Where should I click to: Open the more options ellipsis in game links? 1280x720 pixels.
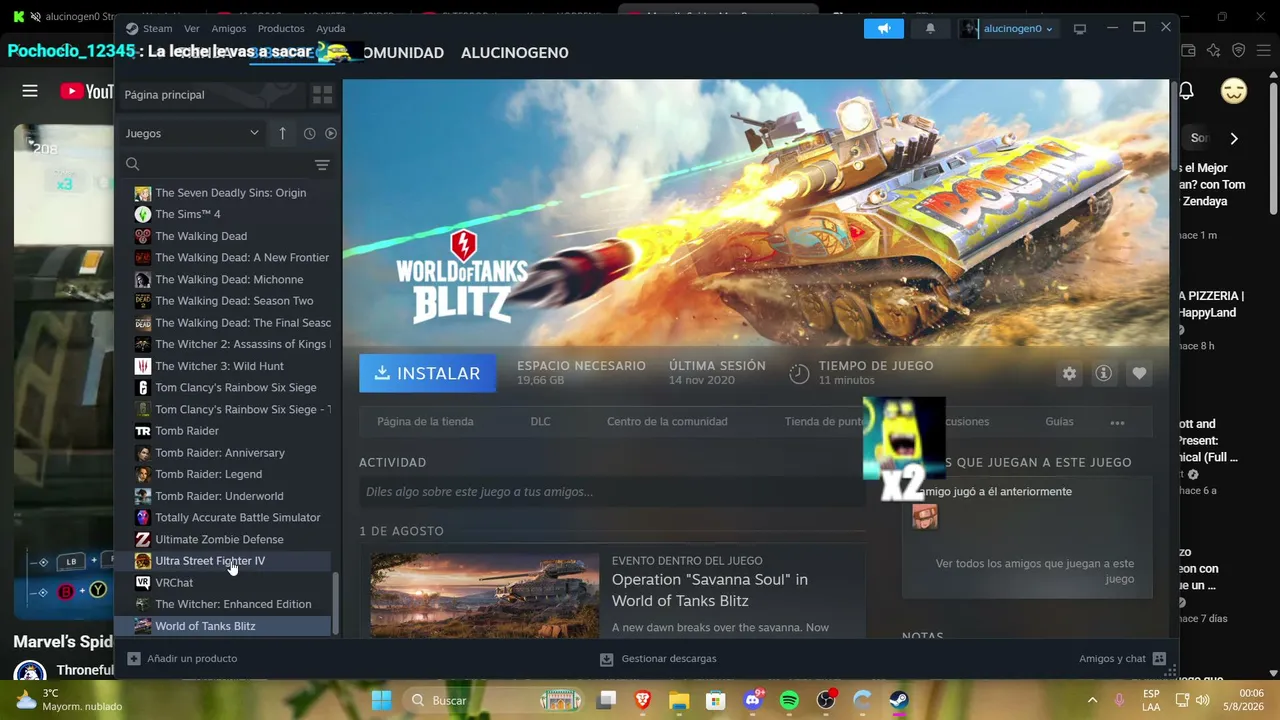(1117, 422)
